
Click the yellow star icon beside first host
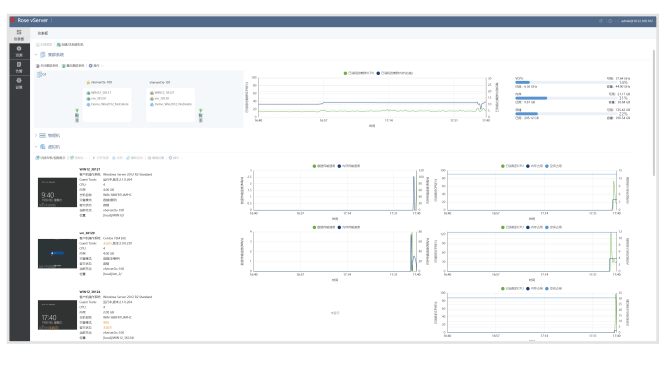point(88,82)
